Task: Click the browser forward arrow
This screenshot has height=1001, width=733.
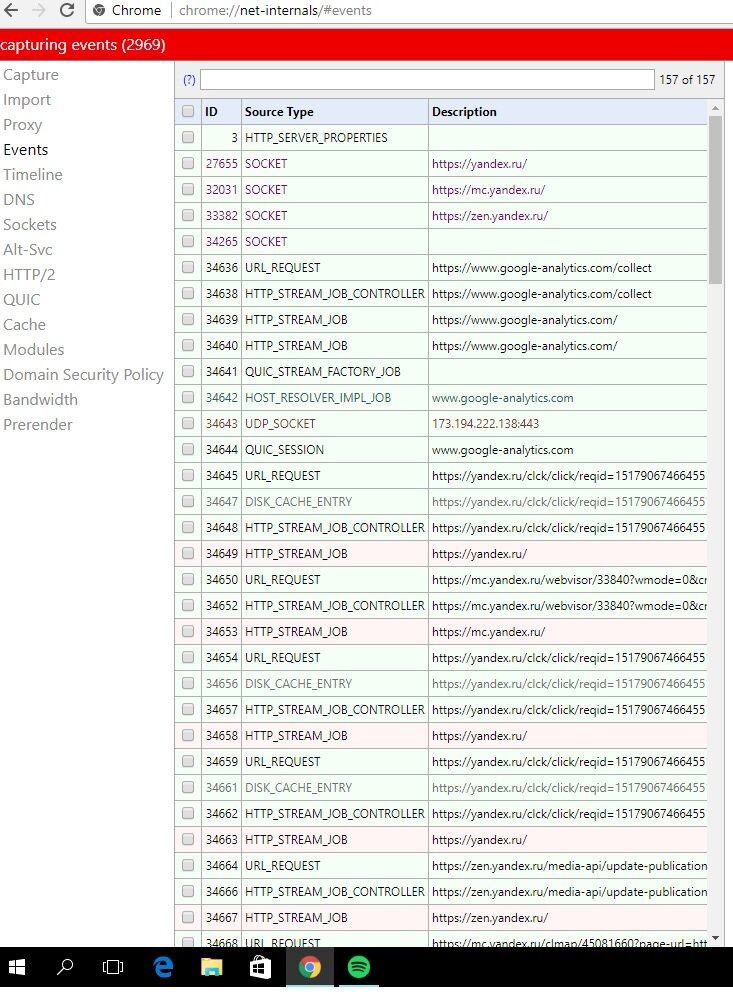Action: (38, 10)
